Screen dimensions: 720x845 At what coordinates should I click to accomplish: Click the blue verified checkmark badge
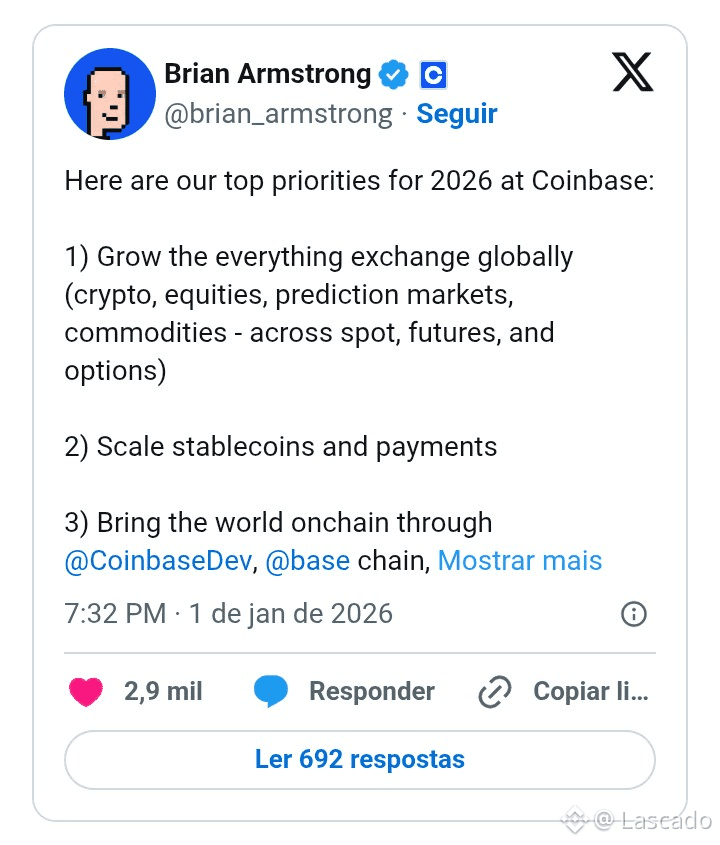393,74
